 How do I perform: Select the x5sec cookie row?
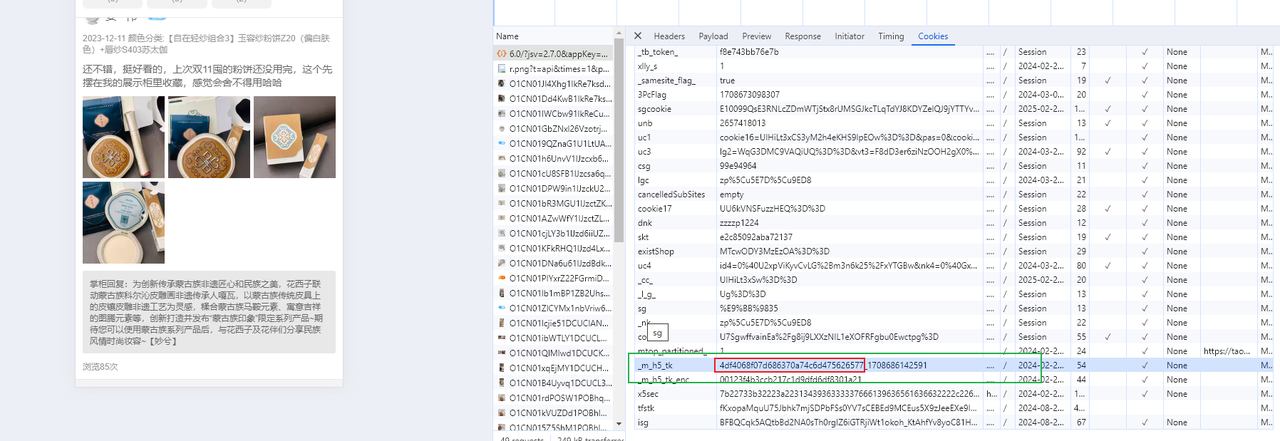(x=650, y=394)
